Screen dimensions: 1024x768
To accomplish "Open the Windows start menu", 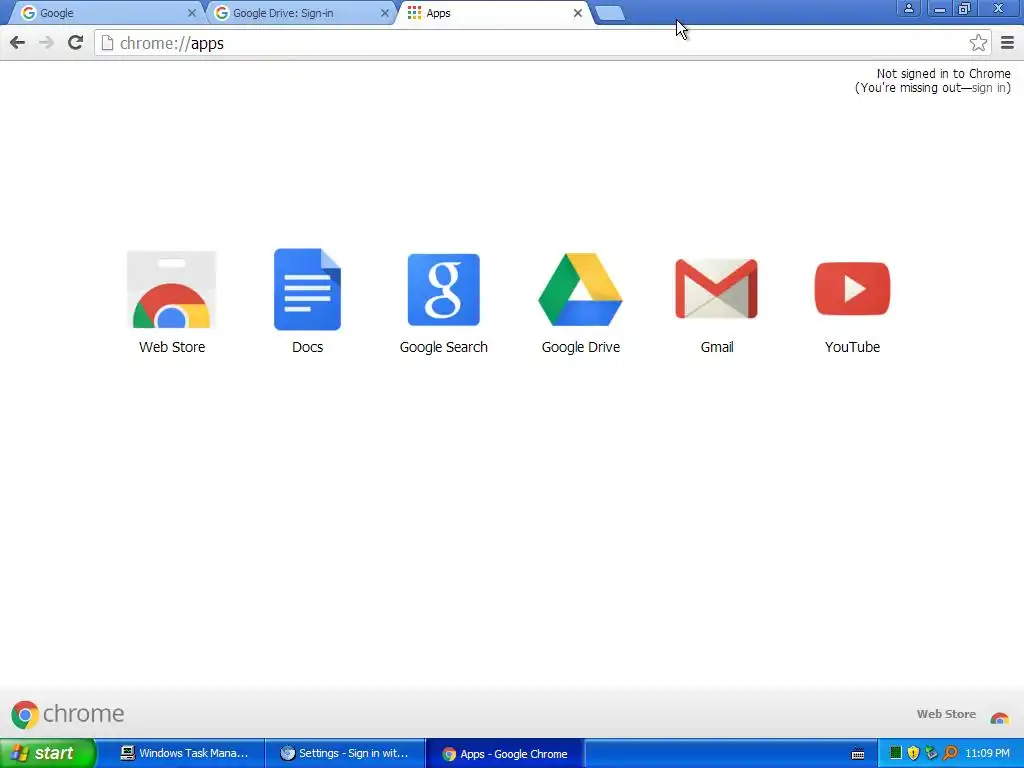I will 47,754.
